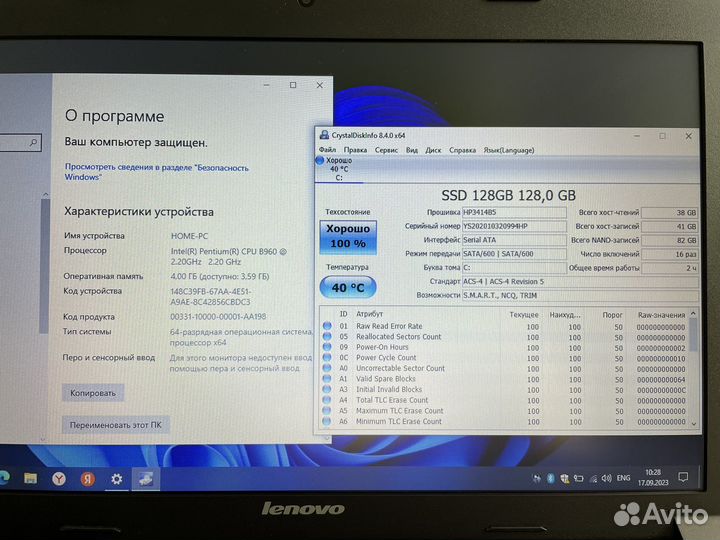Click the Intel(R) Pentium(R) CPU B960 text
Image resolution: width=720 pixels, height=540 pixels.
(x=228, y=256)
